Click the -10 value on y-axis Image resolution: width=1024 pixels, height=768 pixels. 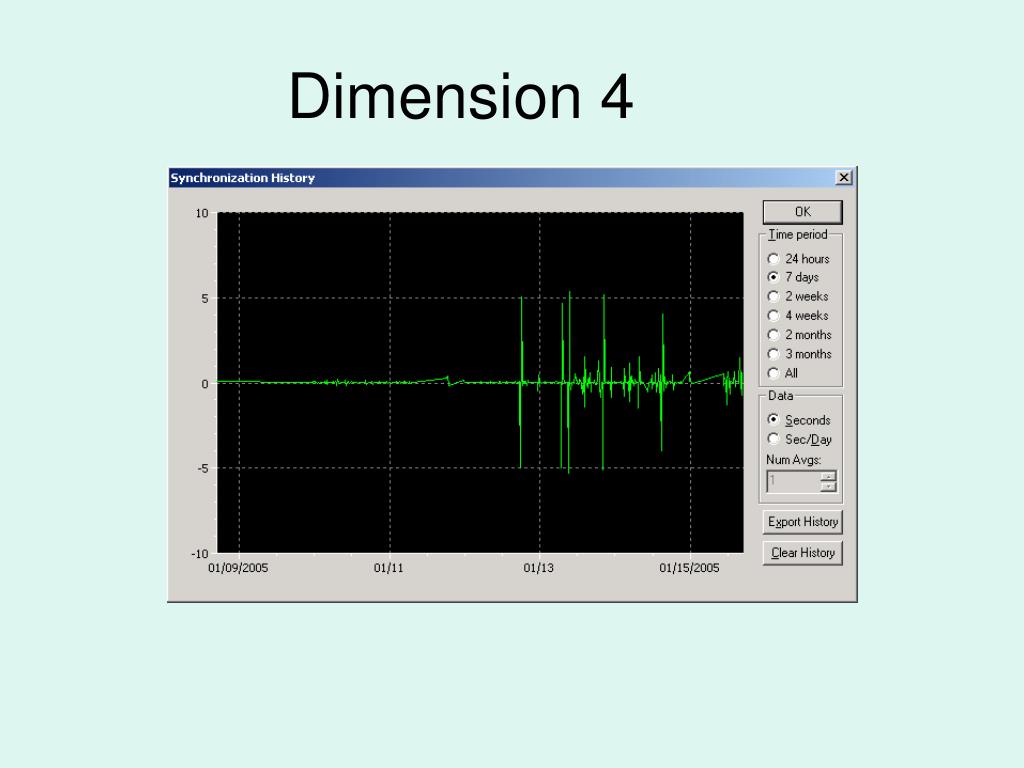[200, 554]
